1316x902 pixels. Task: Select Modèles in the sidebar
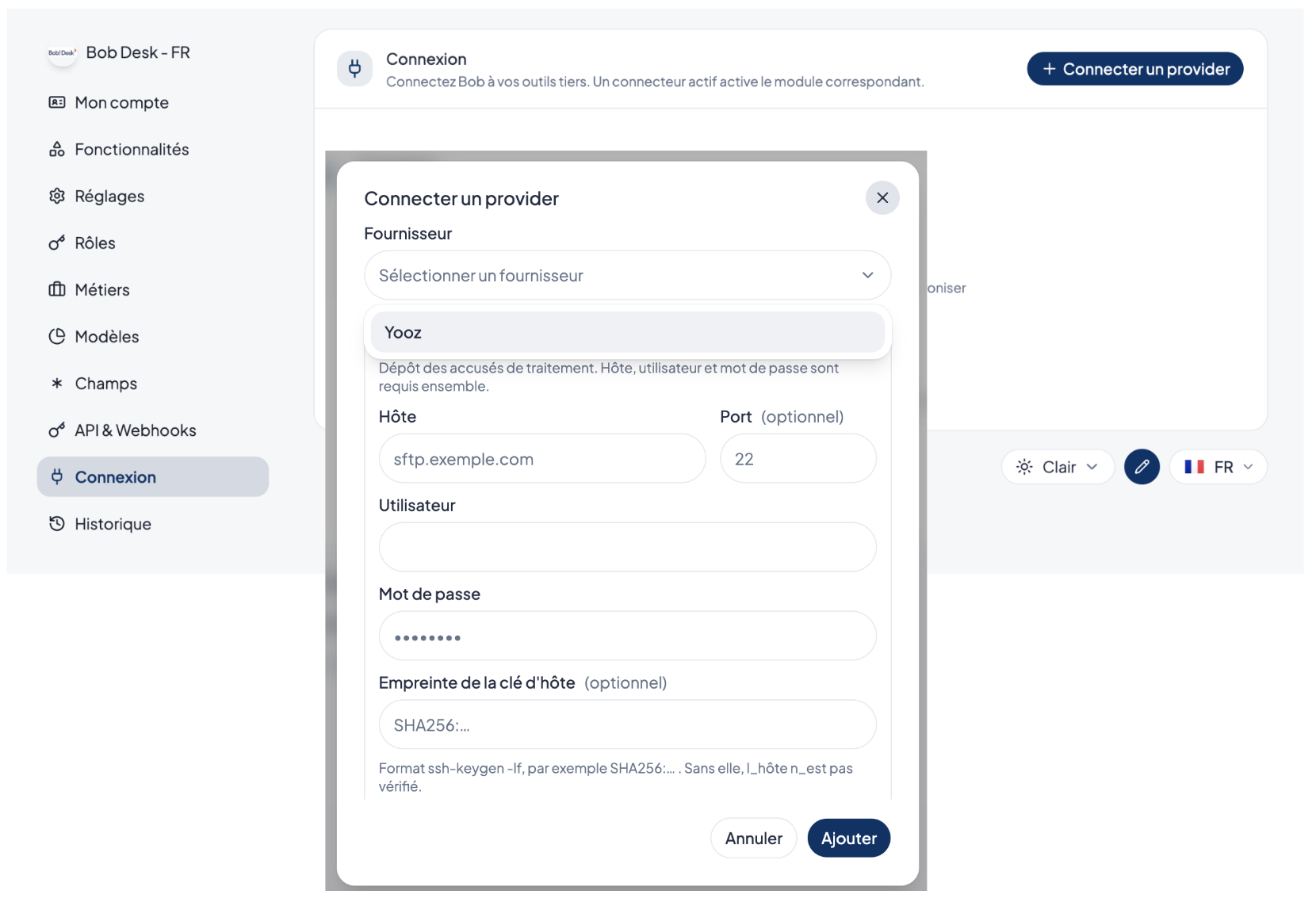point(153,336)
